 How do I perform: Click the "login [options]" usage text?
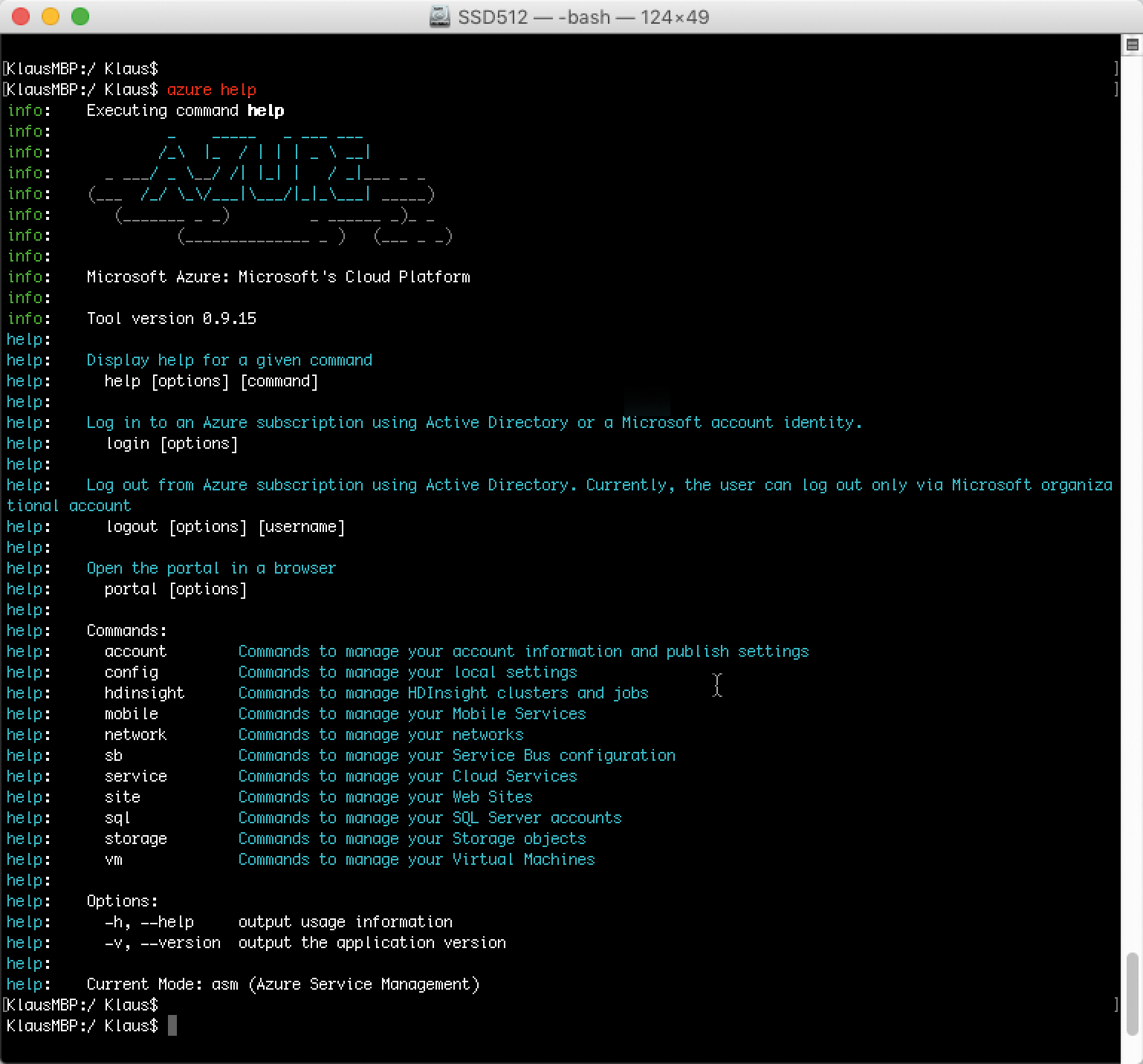coord(171,444)
